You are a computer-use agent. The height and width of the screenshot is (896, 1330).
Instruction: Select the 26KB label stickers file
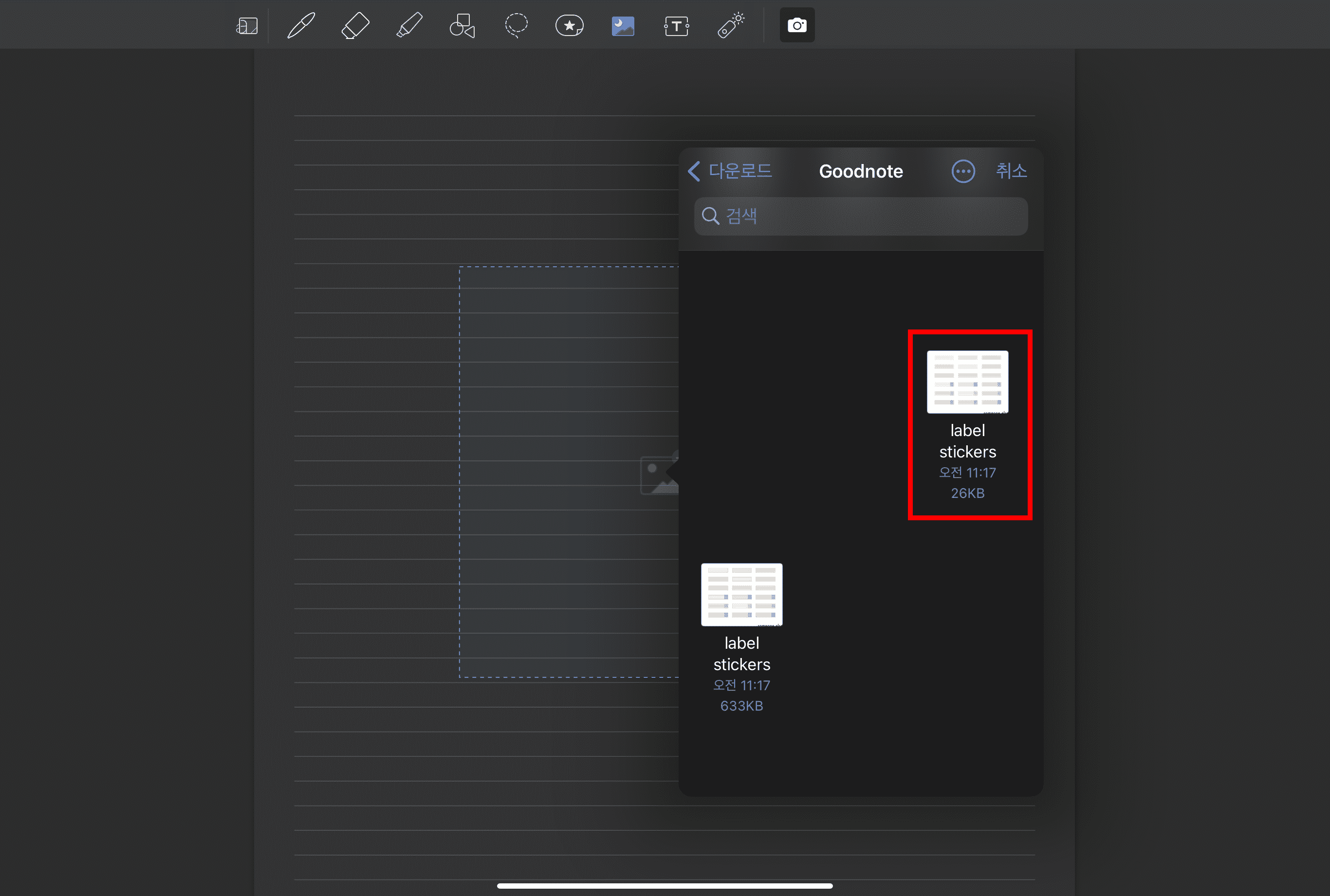click(x=968, y=425)
